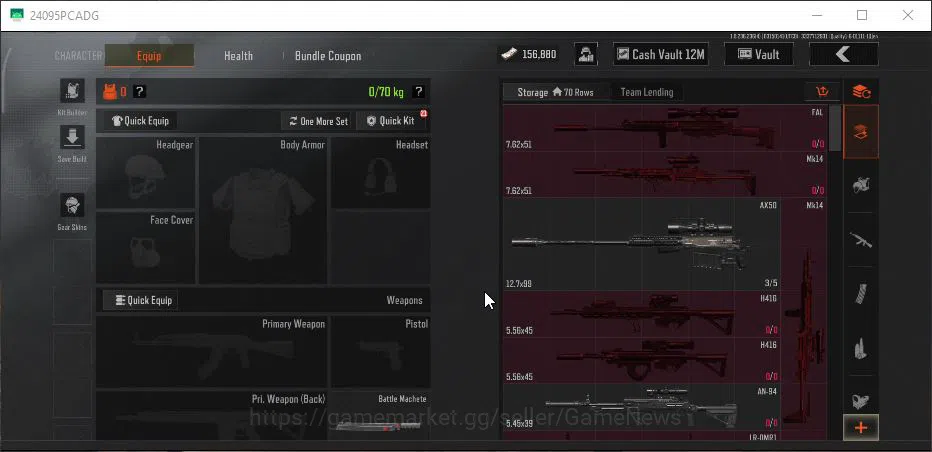Open the help icon beside armor count
Screen dimensions: 932x452
(139, 92)
